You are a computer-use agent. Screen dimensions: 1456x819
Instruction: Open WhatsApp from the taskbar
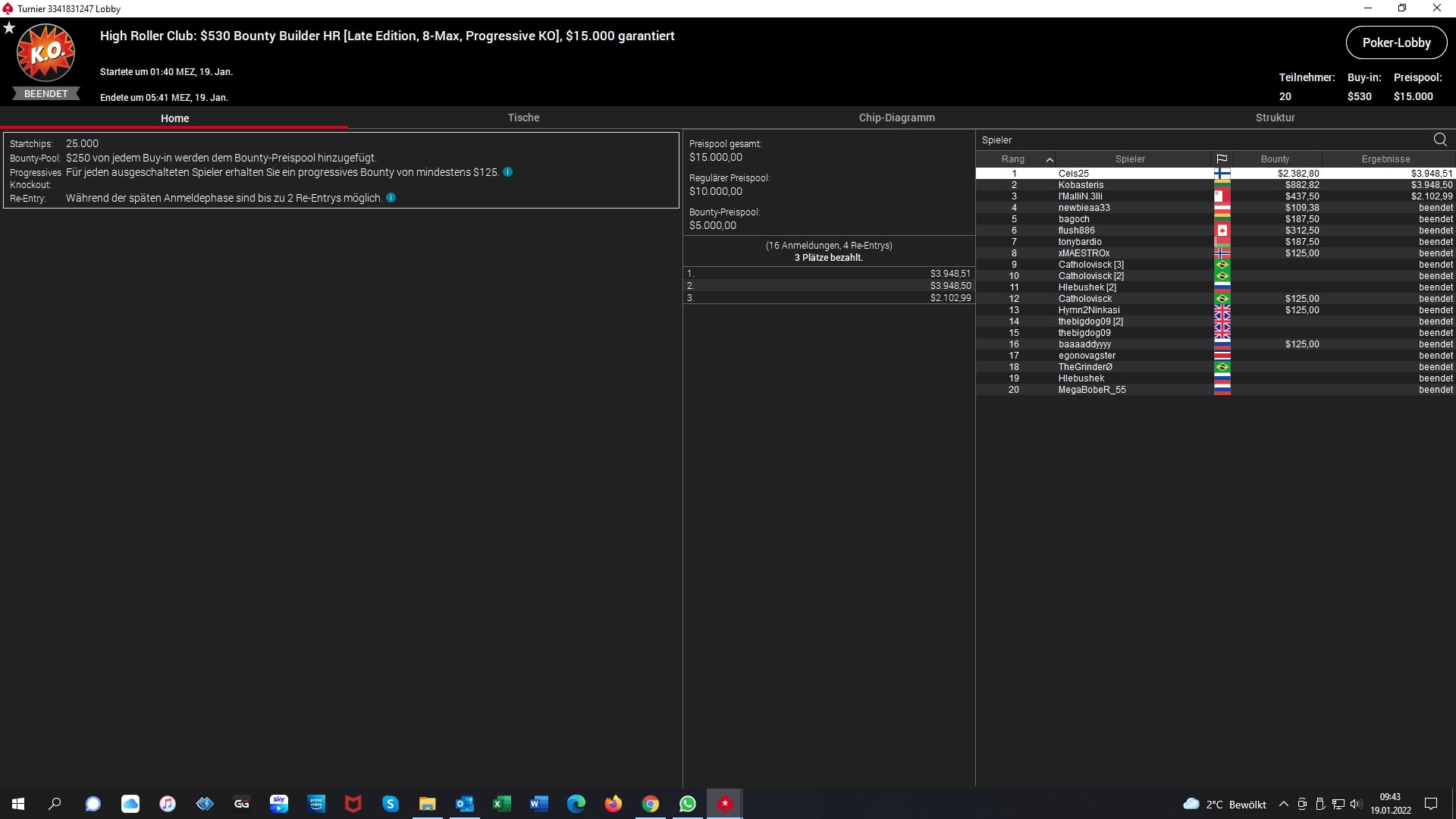coord(687,804)
